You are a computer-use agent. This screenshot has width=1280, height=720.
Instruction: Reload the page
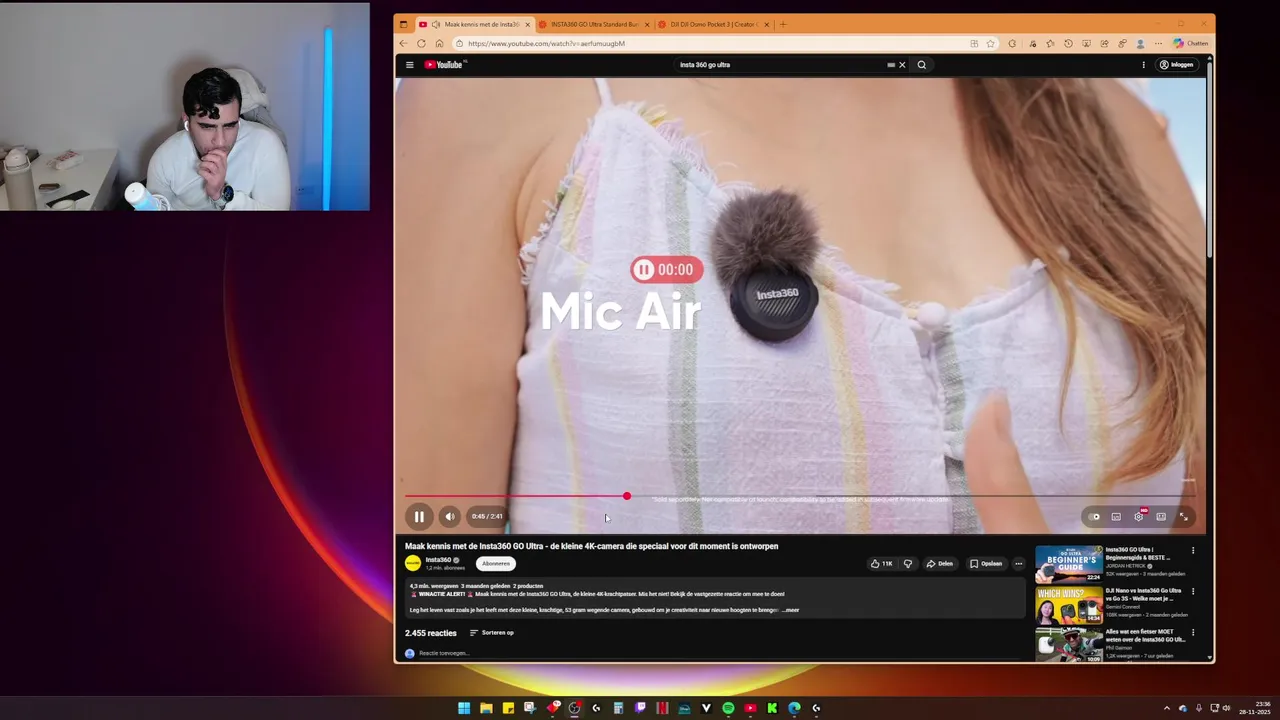pos(421,44)
